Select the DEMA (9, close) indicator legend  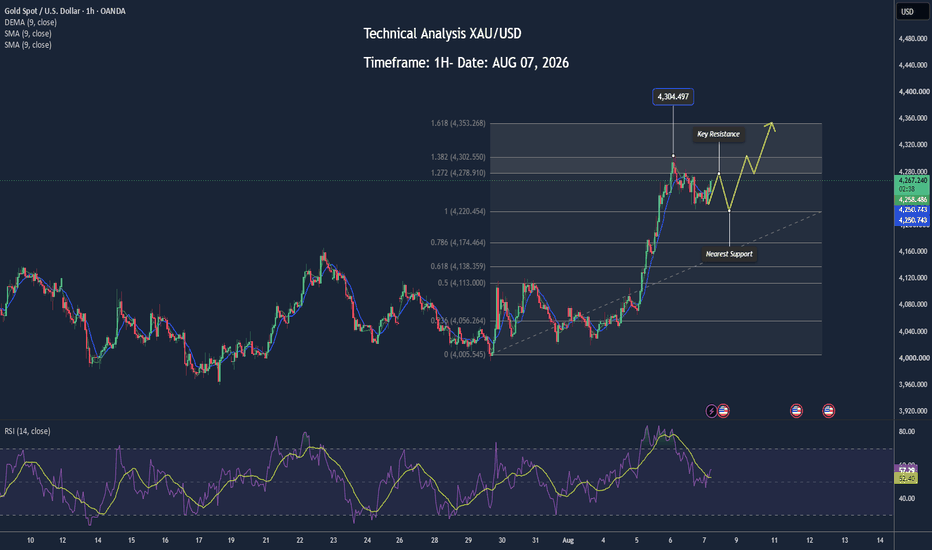pyautogui.click(x=30, y=22)
